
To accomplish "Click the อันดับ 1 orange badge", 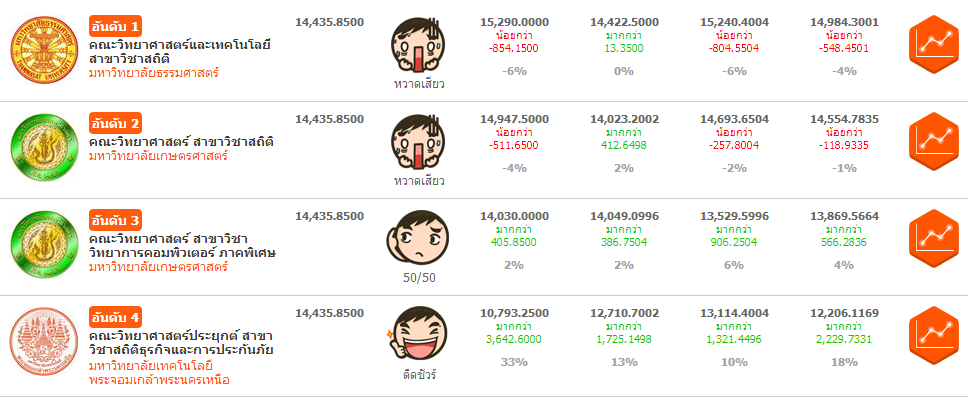I will pyautogui.click(x=116, y=24).
